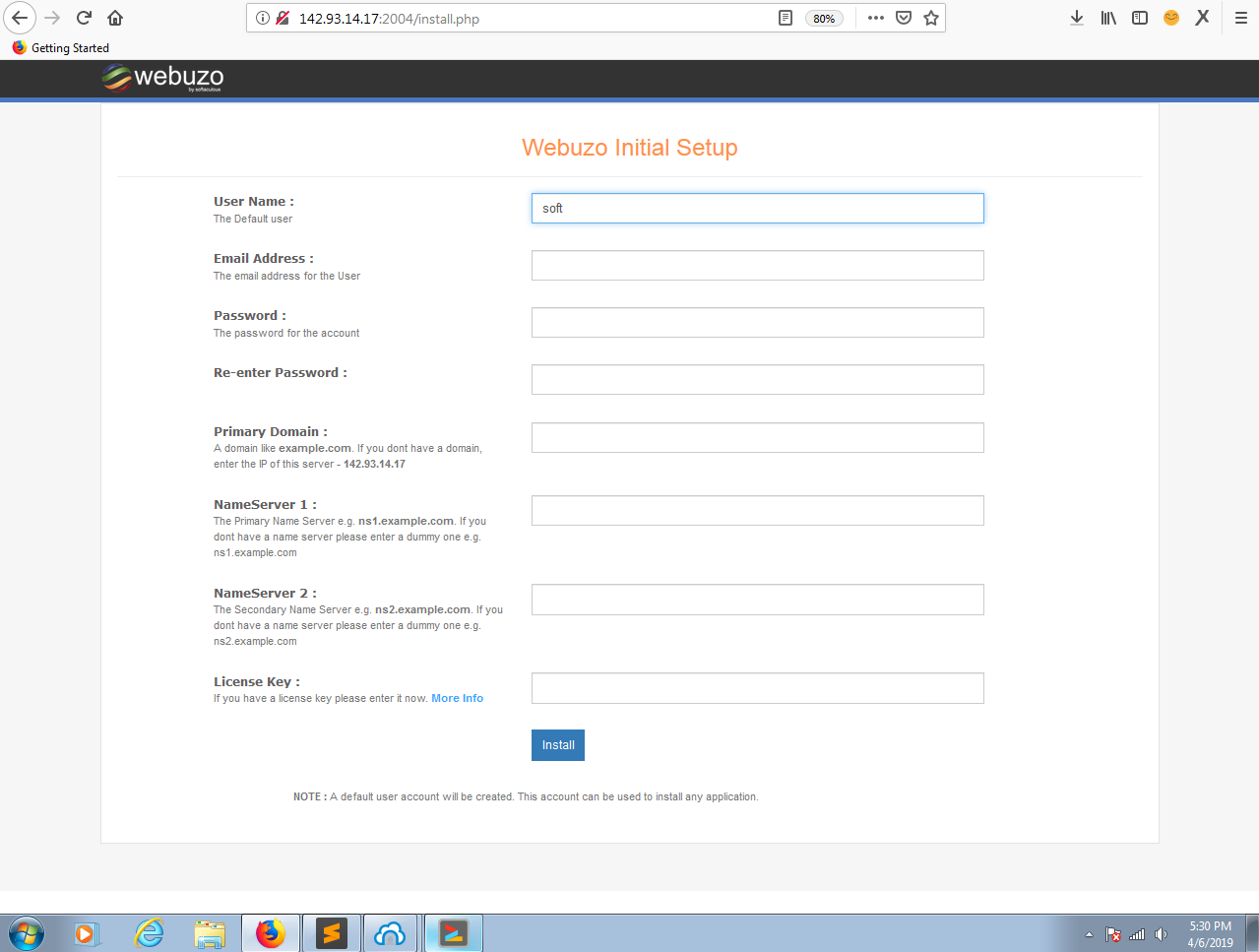Open the page actions three-dot menu
The image size is (1259, 952).
(876, 18)
